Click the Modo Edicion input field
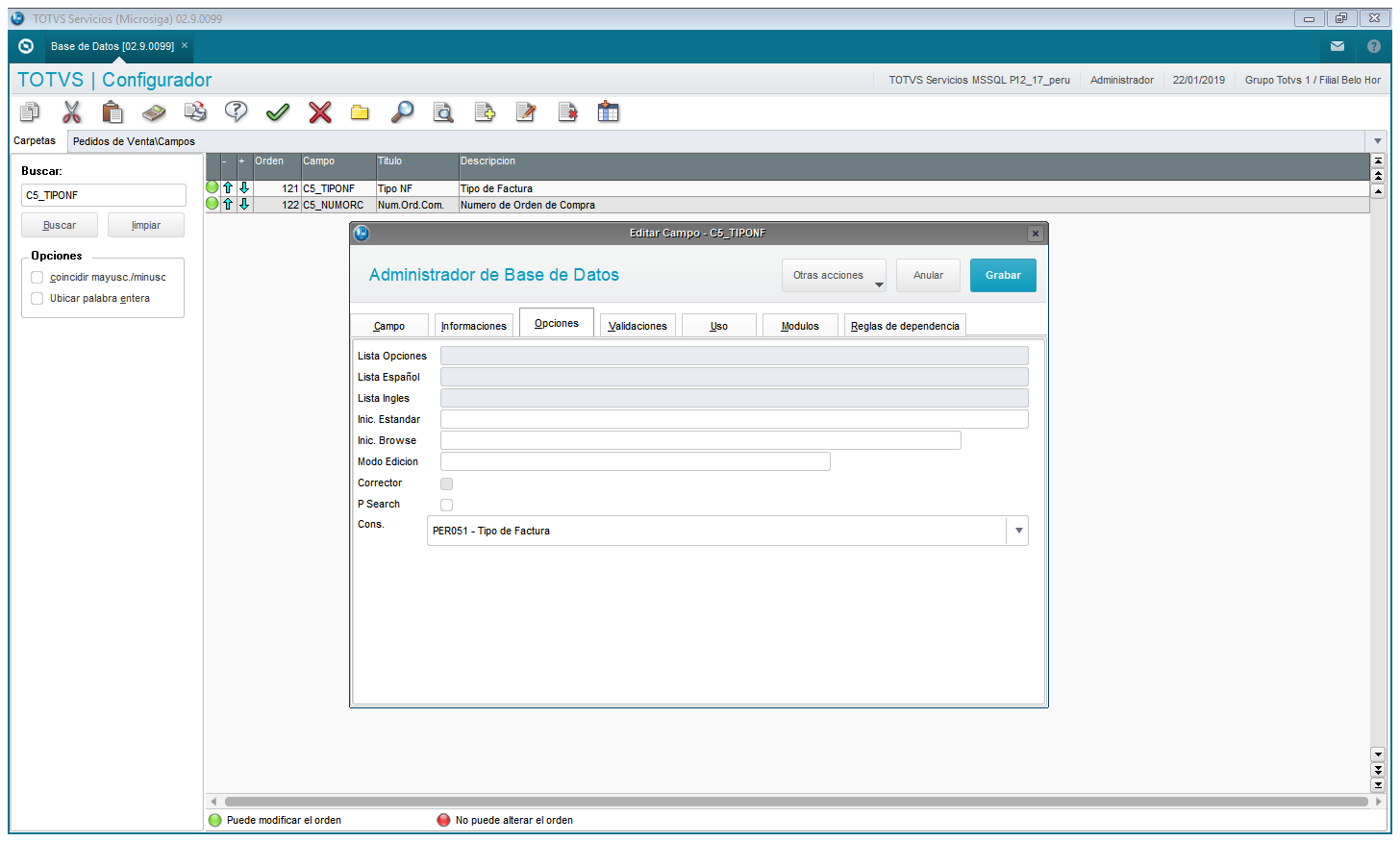 tap(636, 461)
